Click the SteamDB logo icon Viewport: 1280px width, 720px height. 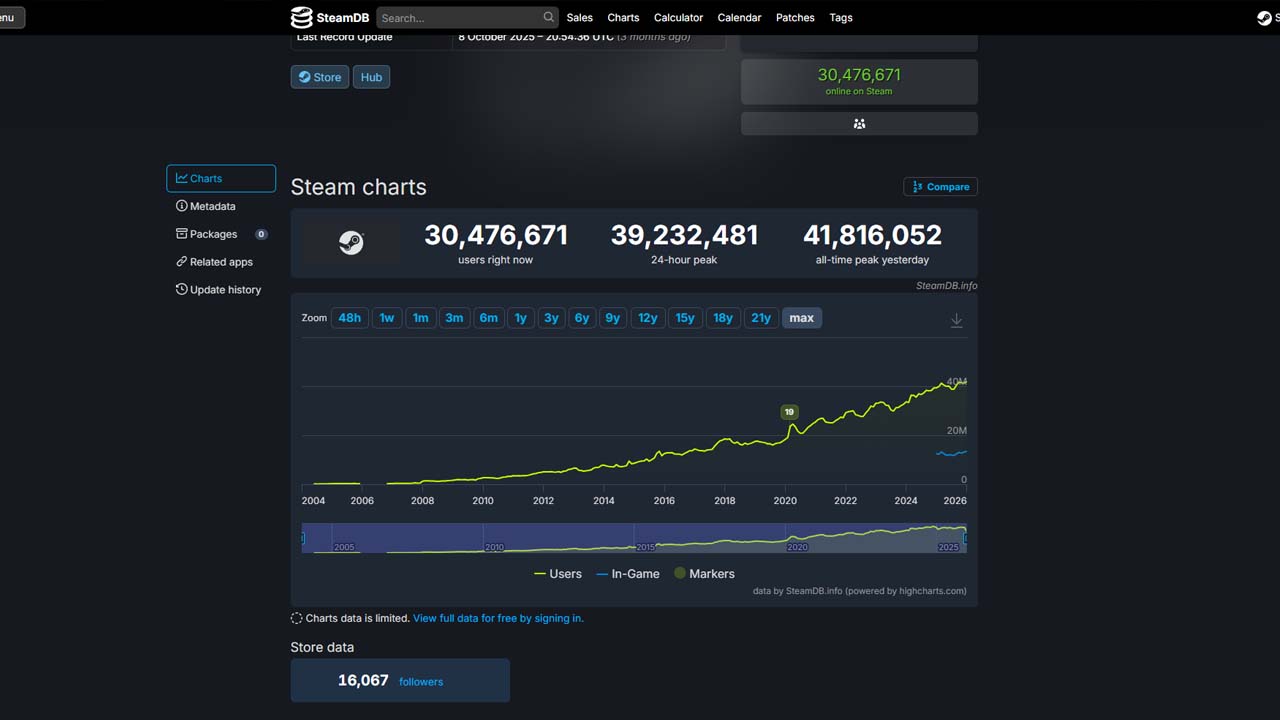tap(302, 17)
